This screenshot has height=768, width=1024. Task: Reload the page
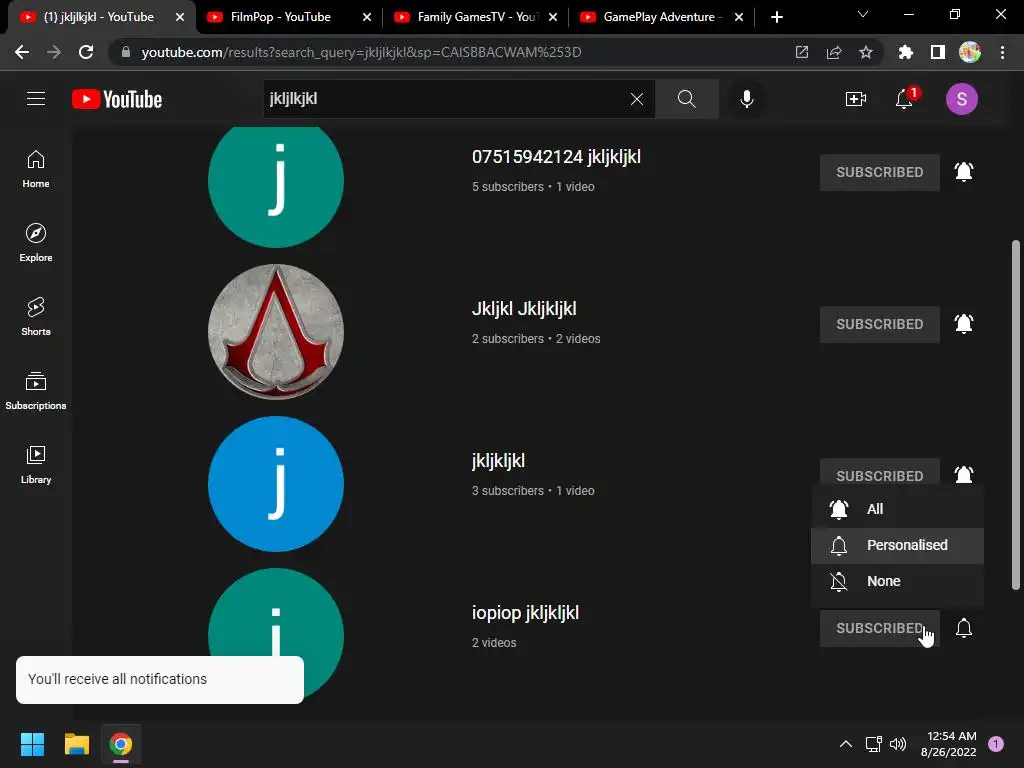[86, 52]
